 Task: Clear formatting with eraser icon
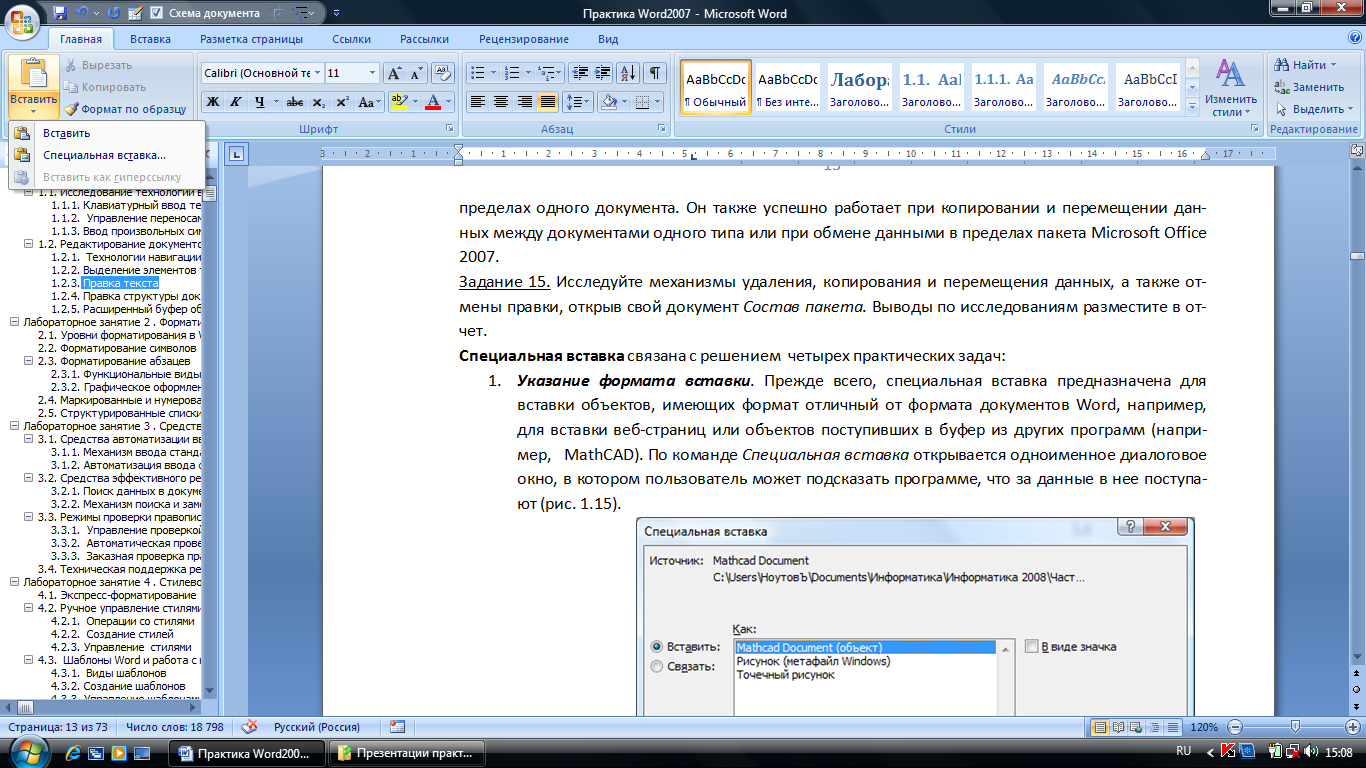pyautogui.click(x=442, y=73)
